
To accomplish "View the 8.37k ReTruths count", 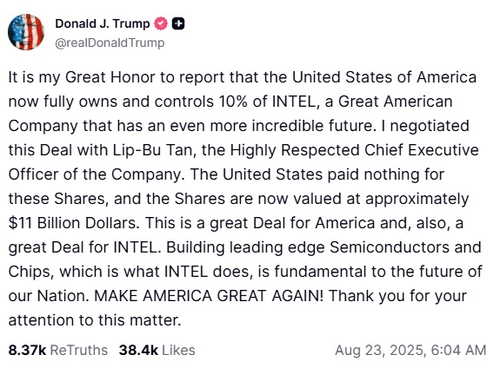I will 27,350.
